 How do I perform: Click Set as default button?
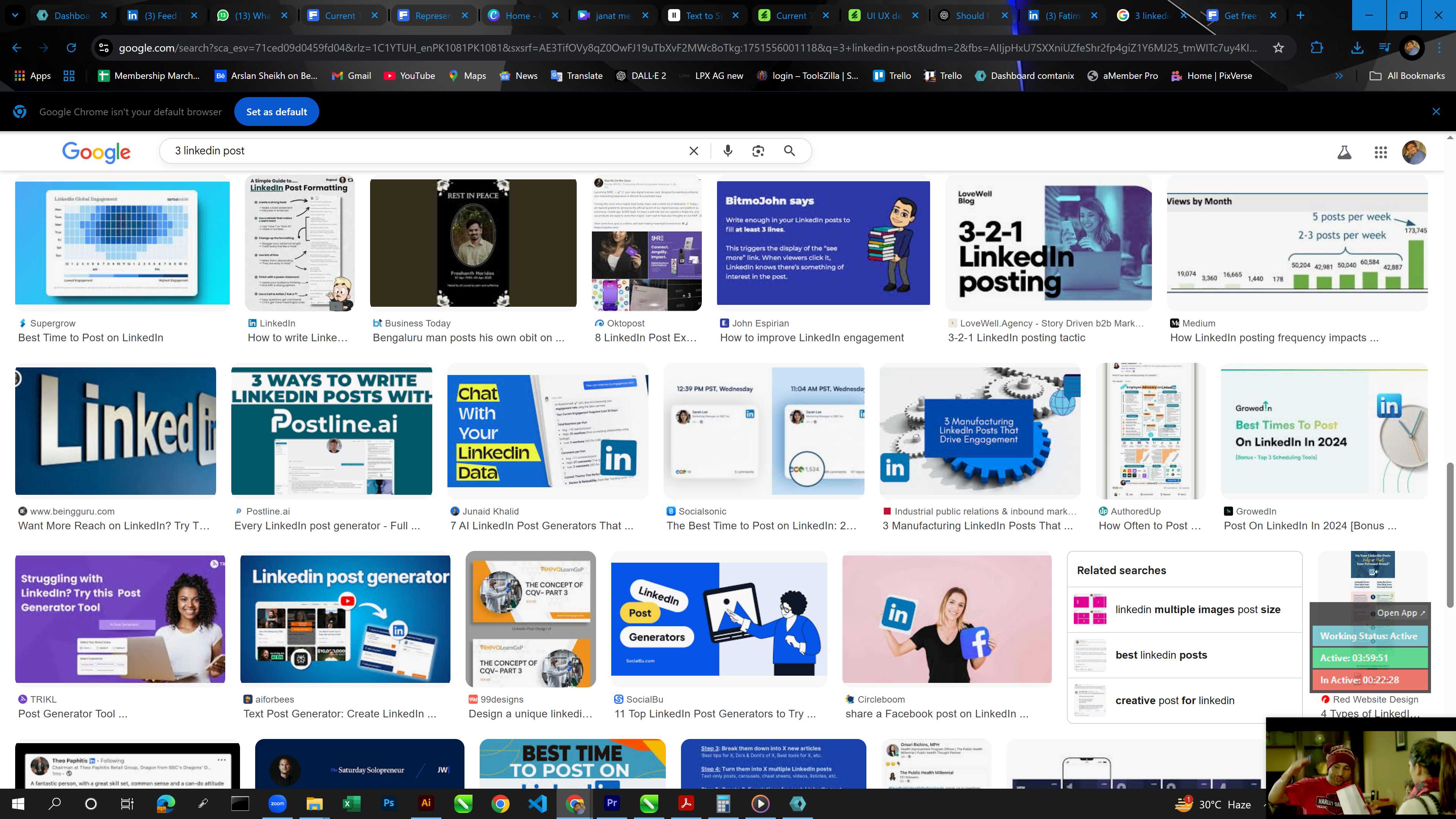click(276, 112)
